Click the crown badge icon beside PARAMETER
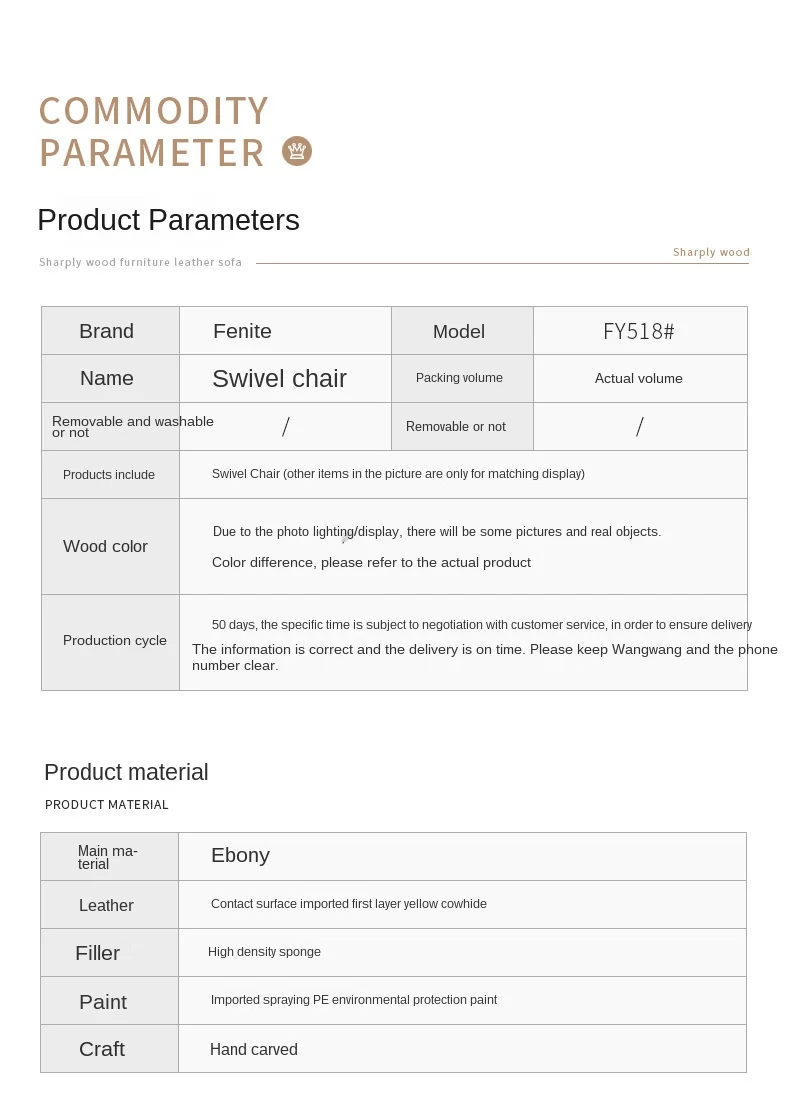Image resolution: width=790 pixels, height=1120 pixels. pyautogui.click(x=296, y=151)
